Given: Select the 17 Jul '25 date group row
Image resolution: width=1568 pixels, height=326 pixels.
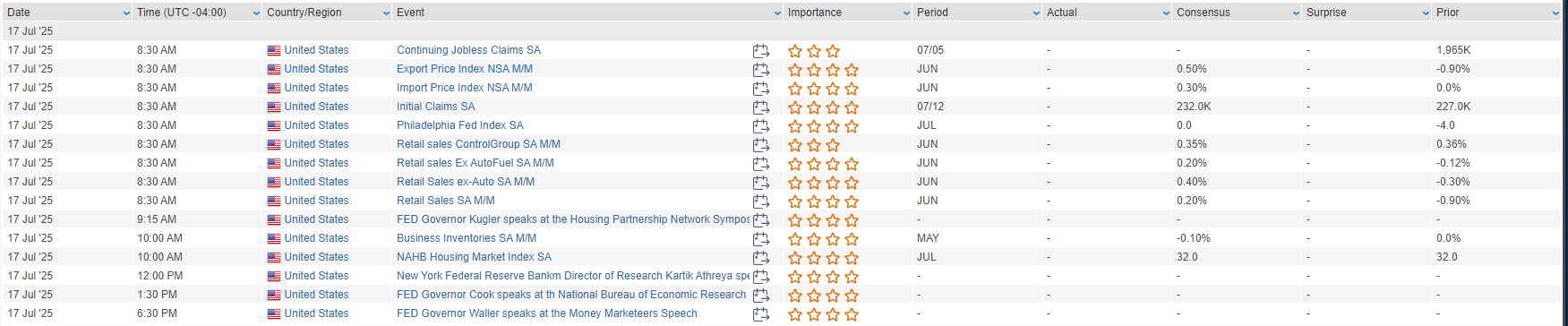Looking at the screenshot, I should point(784,31).
